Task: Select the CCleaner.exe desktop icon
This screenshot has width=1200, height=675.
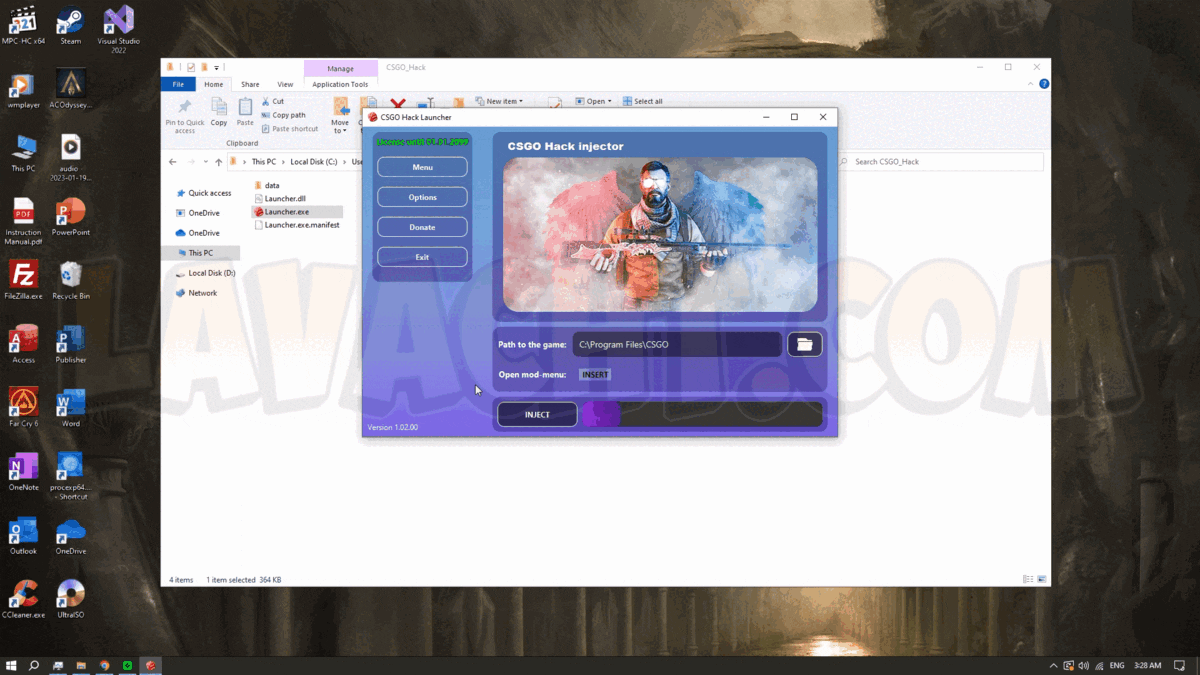Action: [x=23, y=600]
